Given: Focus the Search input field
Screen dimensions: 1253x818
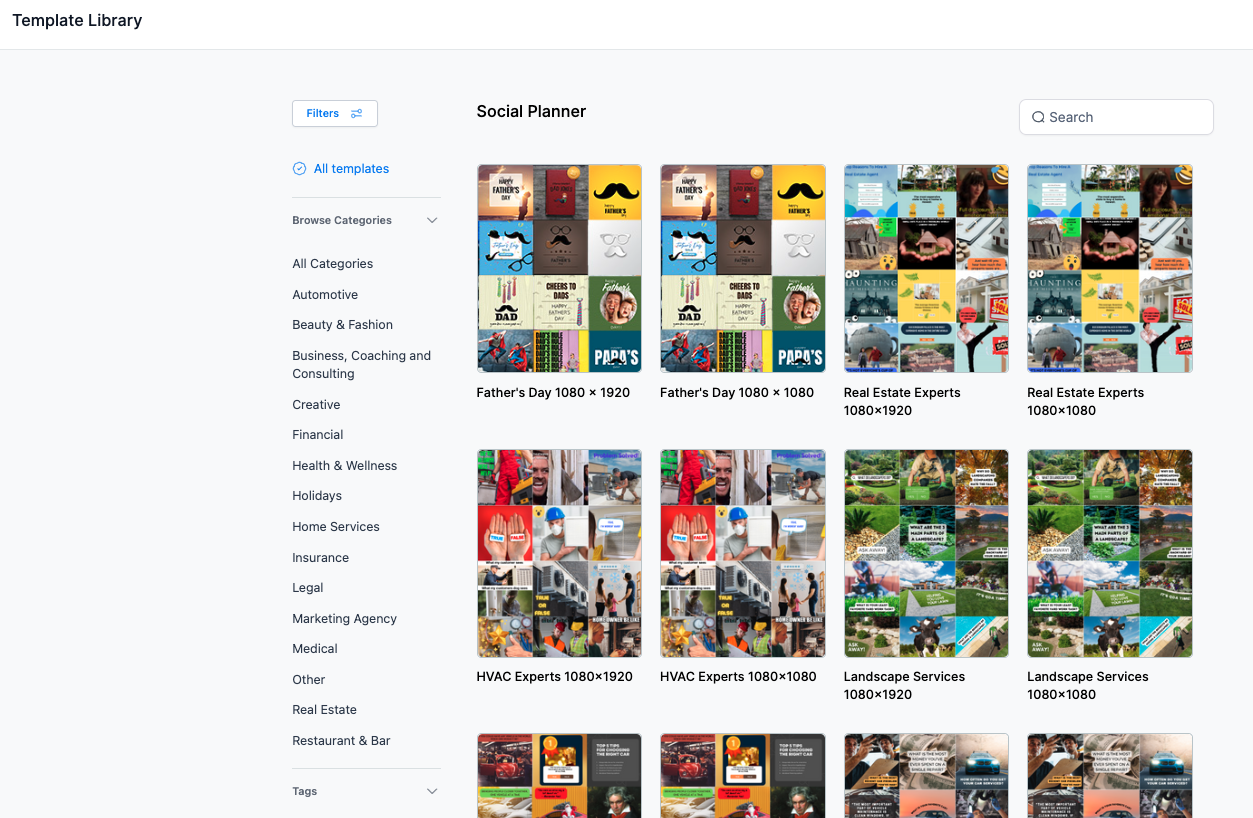Looking at the screenshot, I should [x=1116, y=117].
